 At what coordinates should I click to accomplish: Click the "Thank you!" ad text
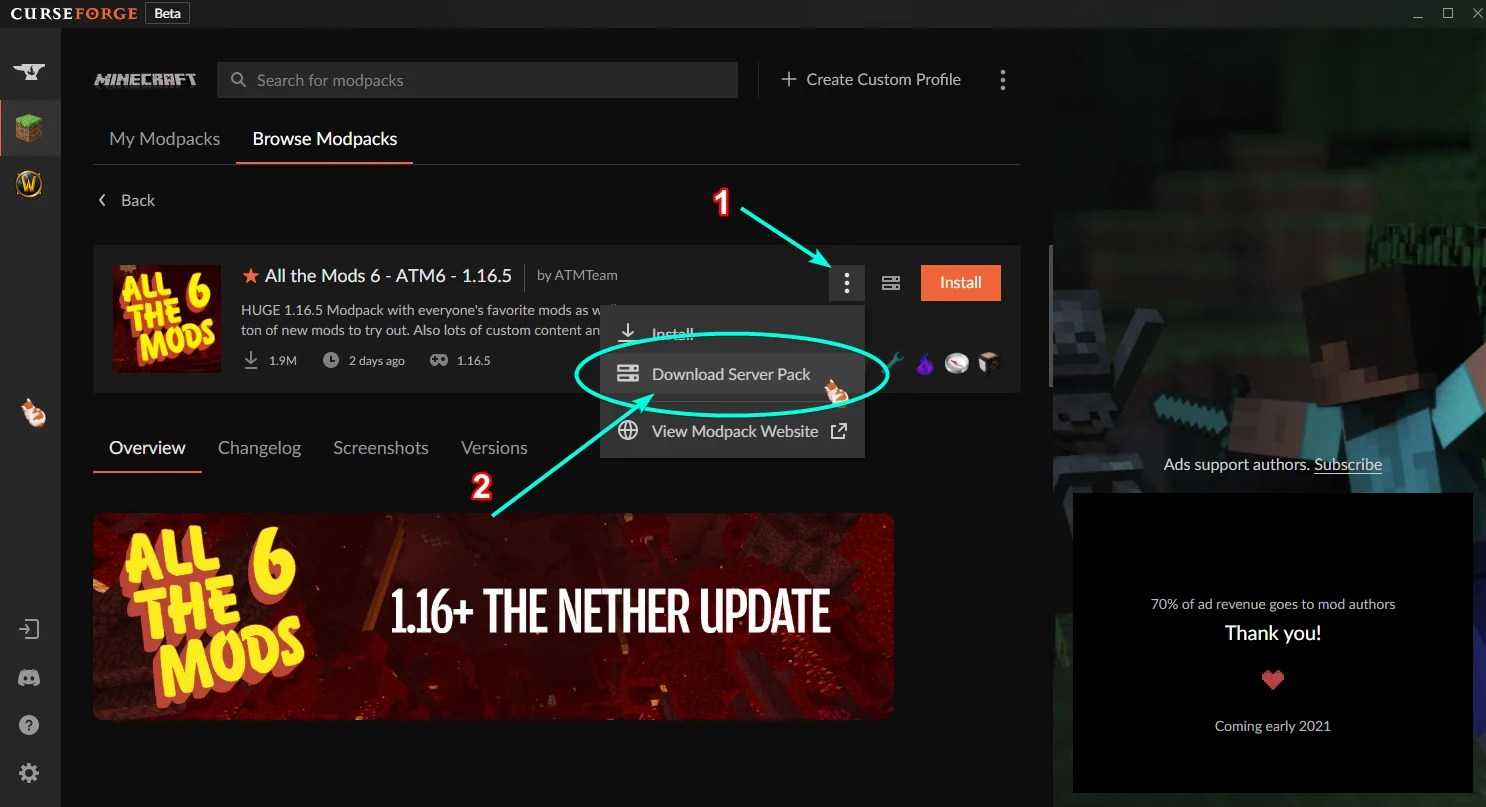1273,633
